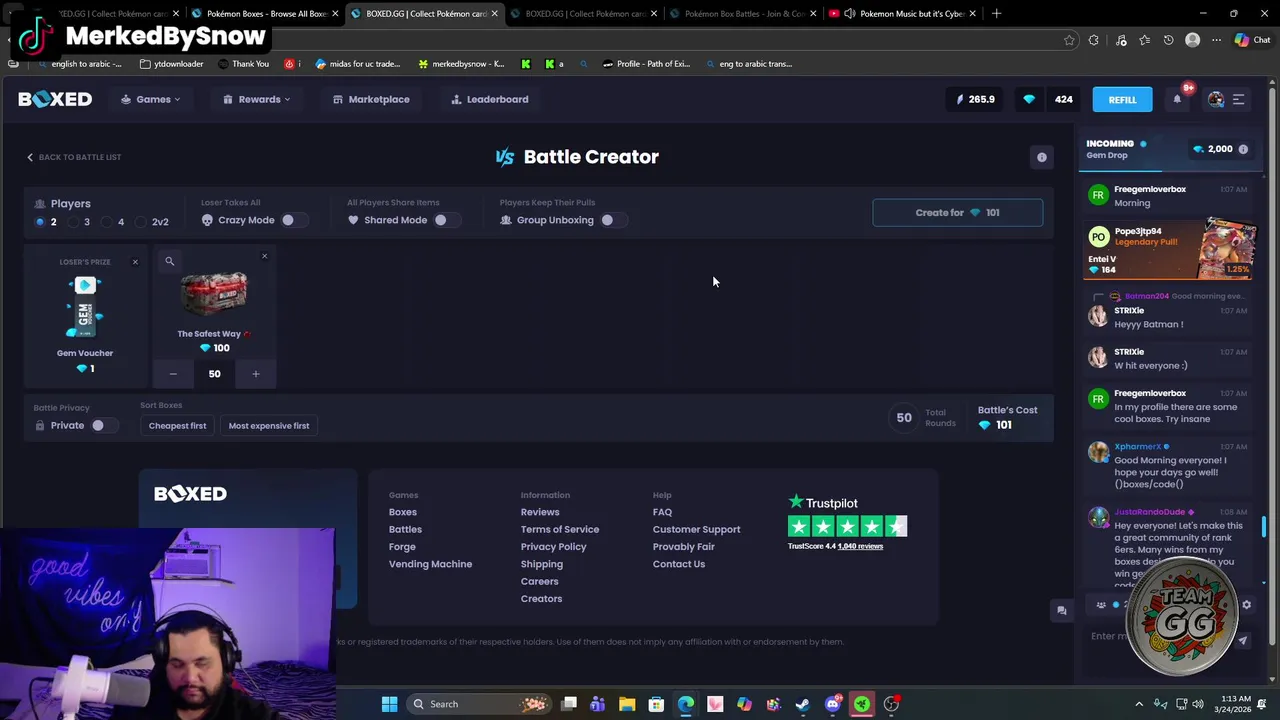Click Create for 101 button
This screenshot has width=1280, height=720.
pos(958,212)
